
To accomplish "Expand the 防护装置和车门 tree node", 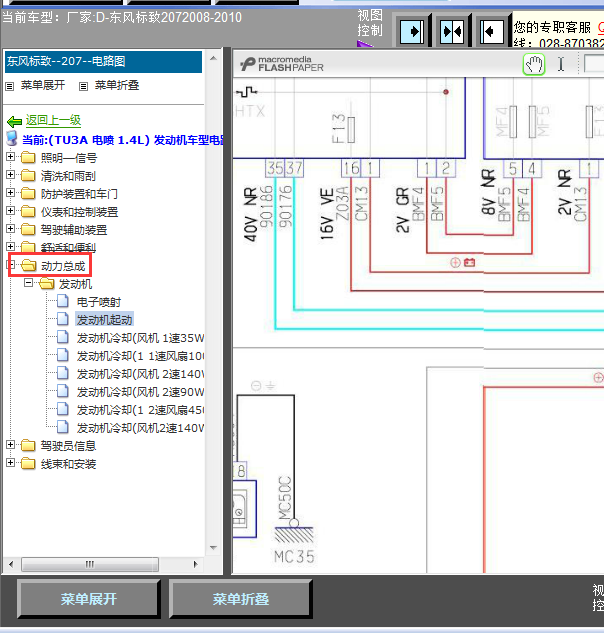I will point(10,193).
